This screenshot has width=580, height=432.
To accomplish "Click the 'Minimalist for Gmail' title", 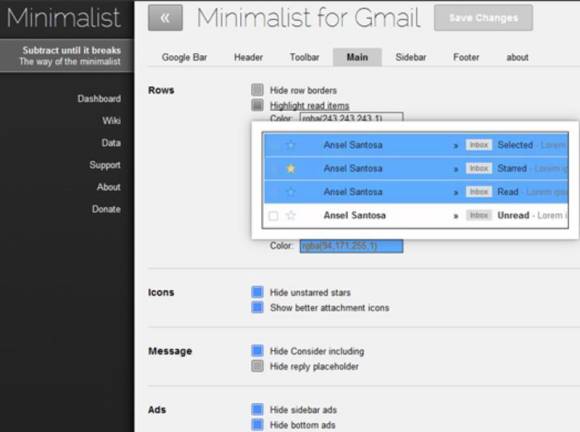I will pos(308,17).
